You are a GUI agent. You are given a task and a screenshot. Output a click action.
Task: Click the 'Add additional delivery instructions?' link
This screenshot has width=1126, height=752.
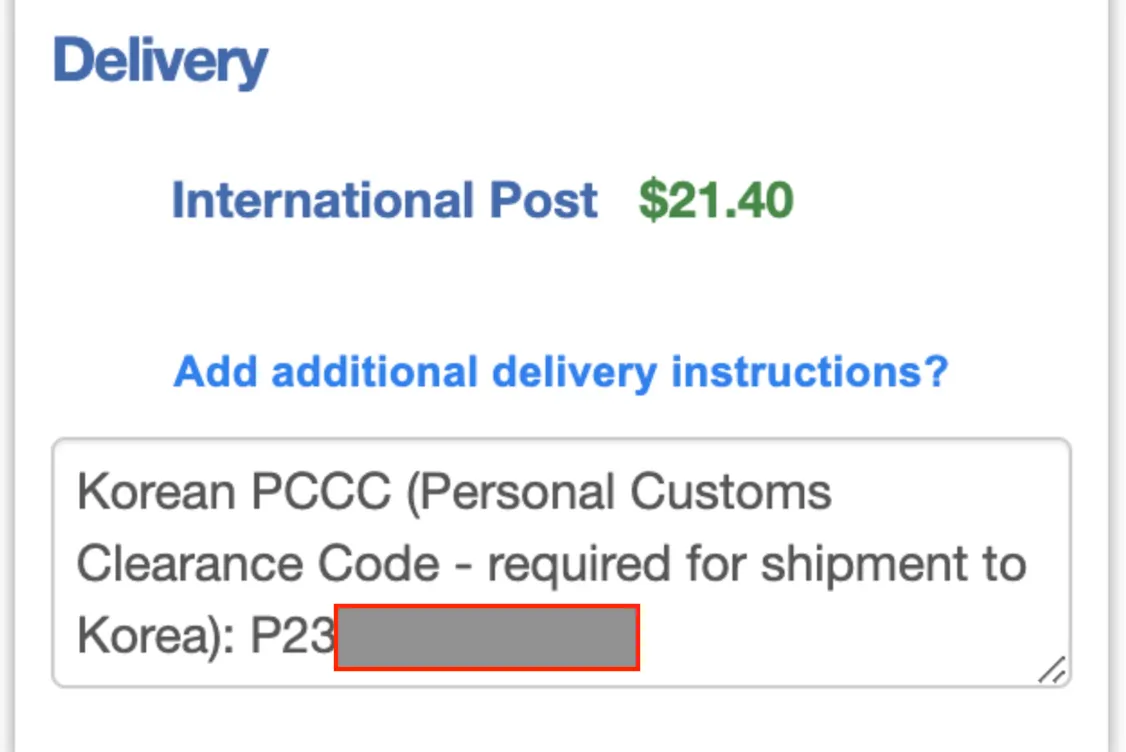(560, 372)
